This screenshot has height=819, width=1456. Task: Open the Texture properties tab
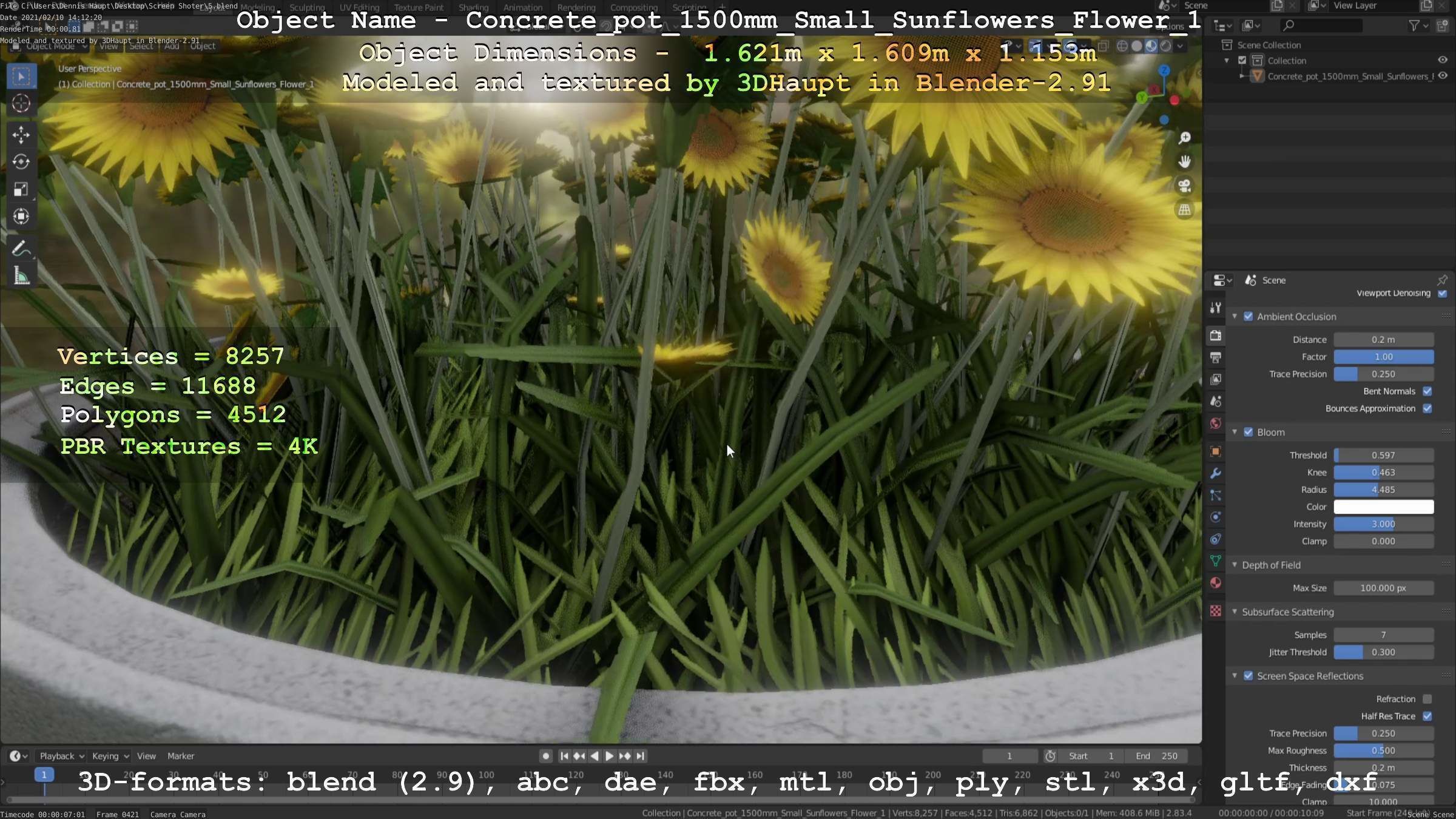[x=1215, y=611]
